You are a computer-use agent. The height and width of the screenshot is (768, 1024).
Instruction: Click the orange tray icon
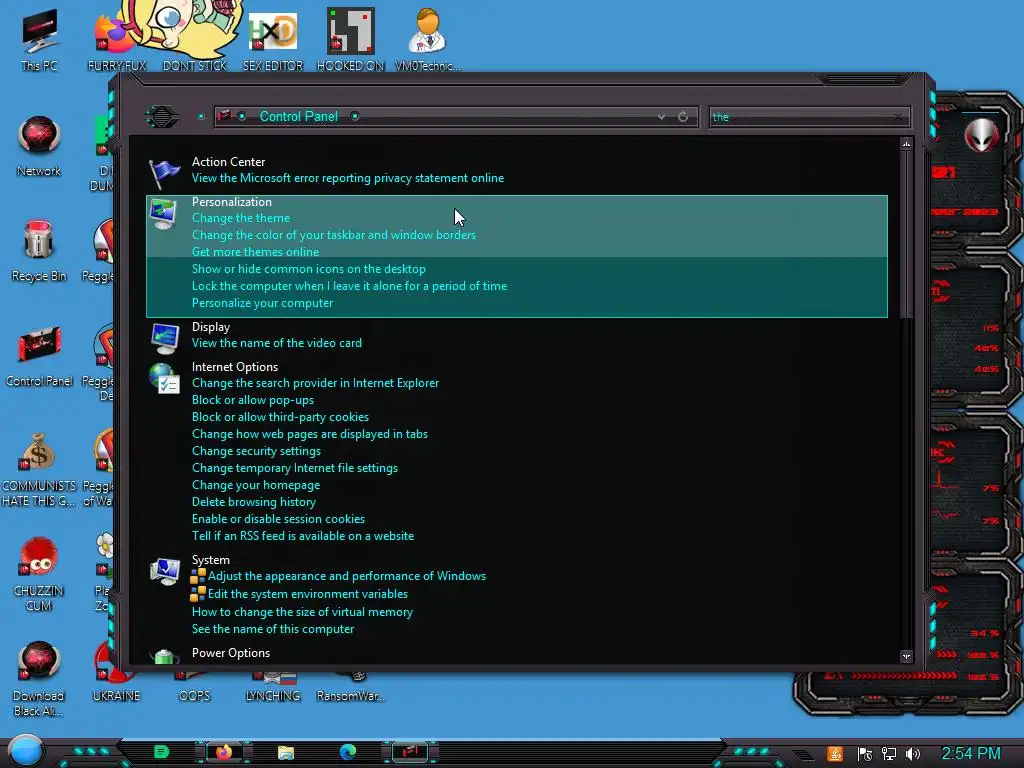pos(835,754)
